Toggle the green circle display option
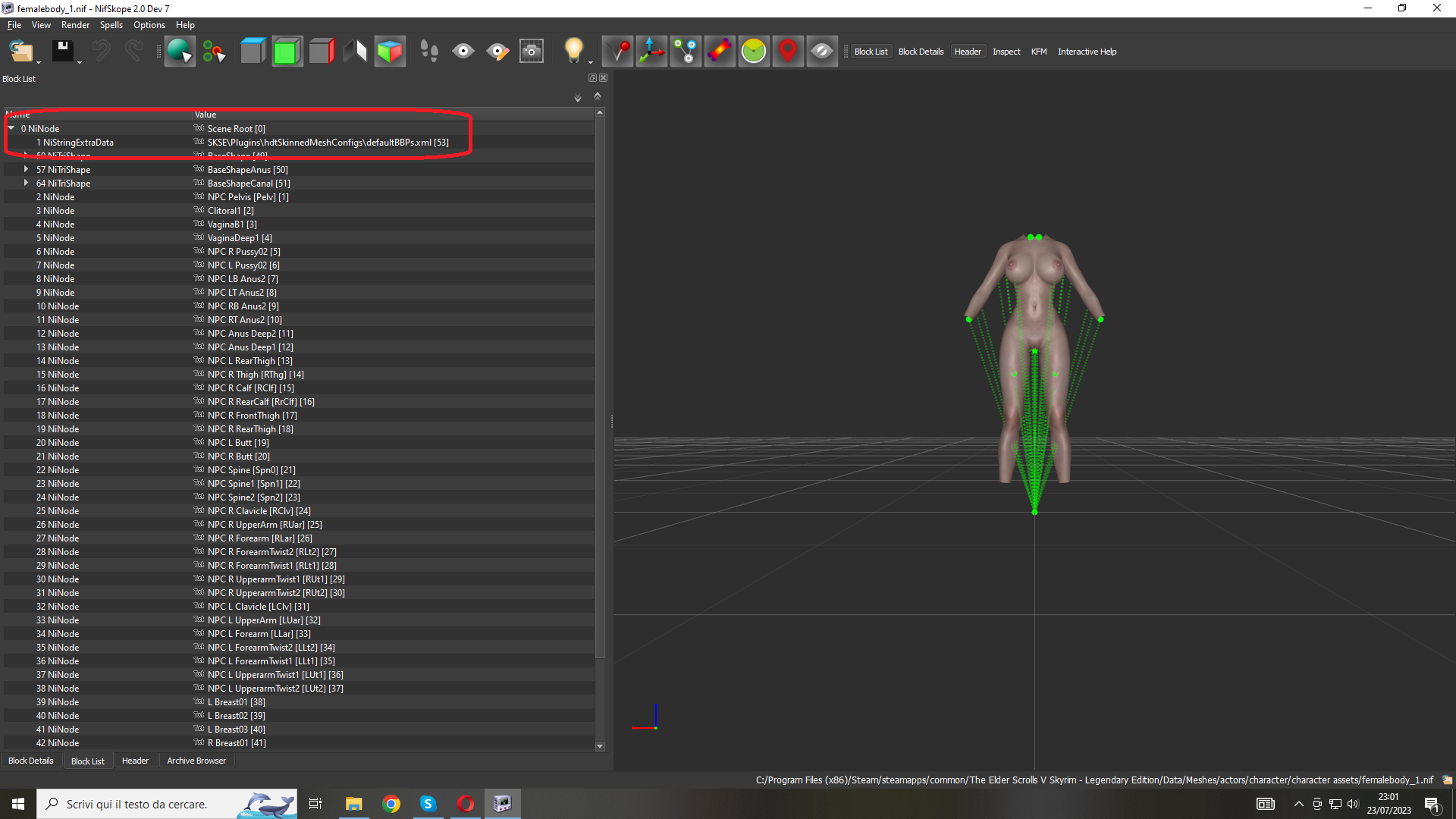This screenshot has width=1456, height=819. pyautogui.click(x=754, y=52)
